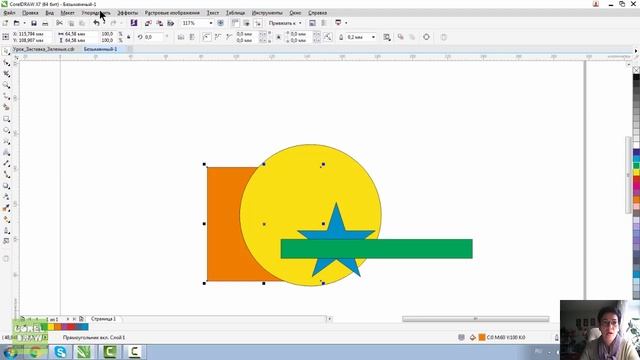Viewport: 640px width, 360px height.
Task: Pick the green swatch in color palette
Action: (636, 165)
